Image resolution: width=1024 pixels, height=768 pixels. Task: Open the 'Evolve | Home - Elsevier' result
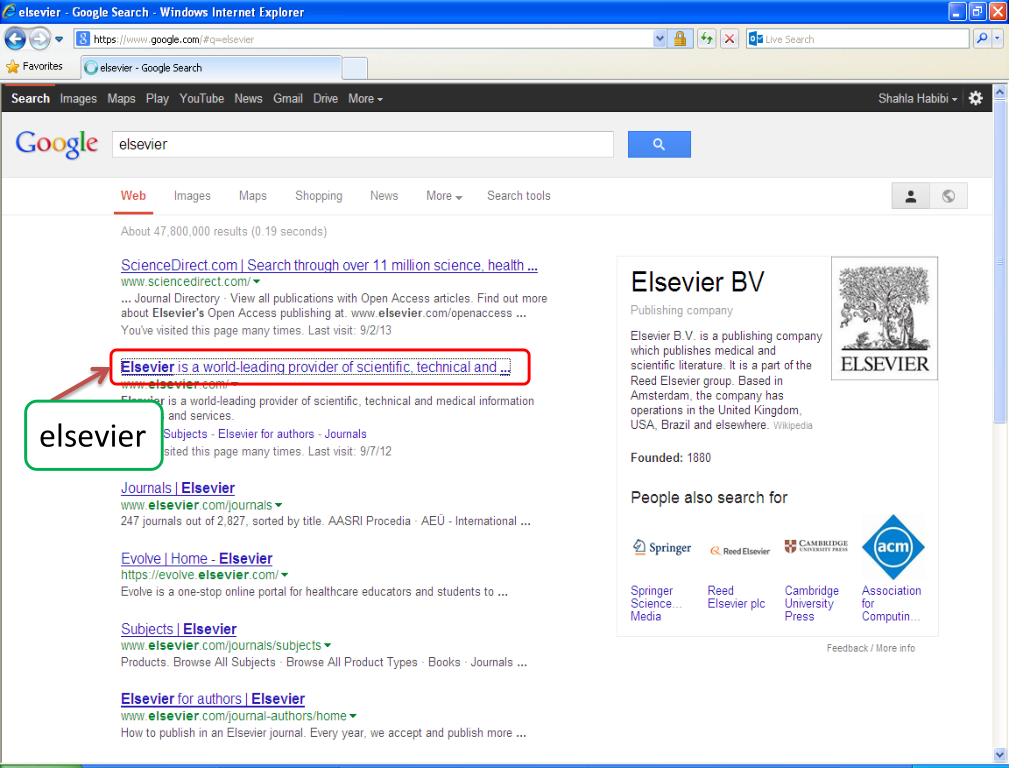click(x=197, y=558)
